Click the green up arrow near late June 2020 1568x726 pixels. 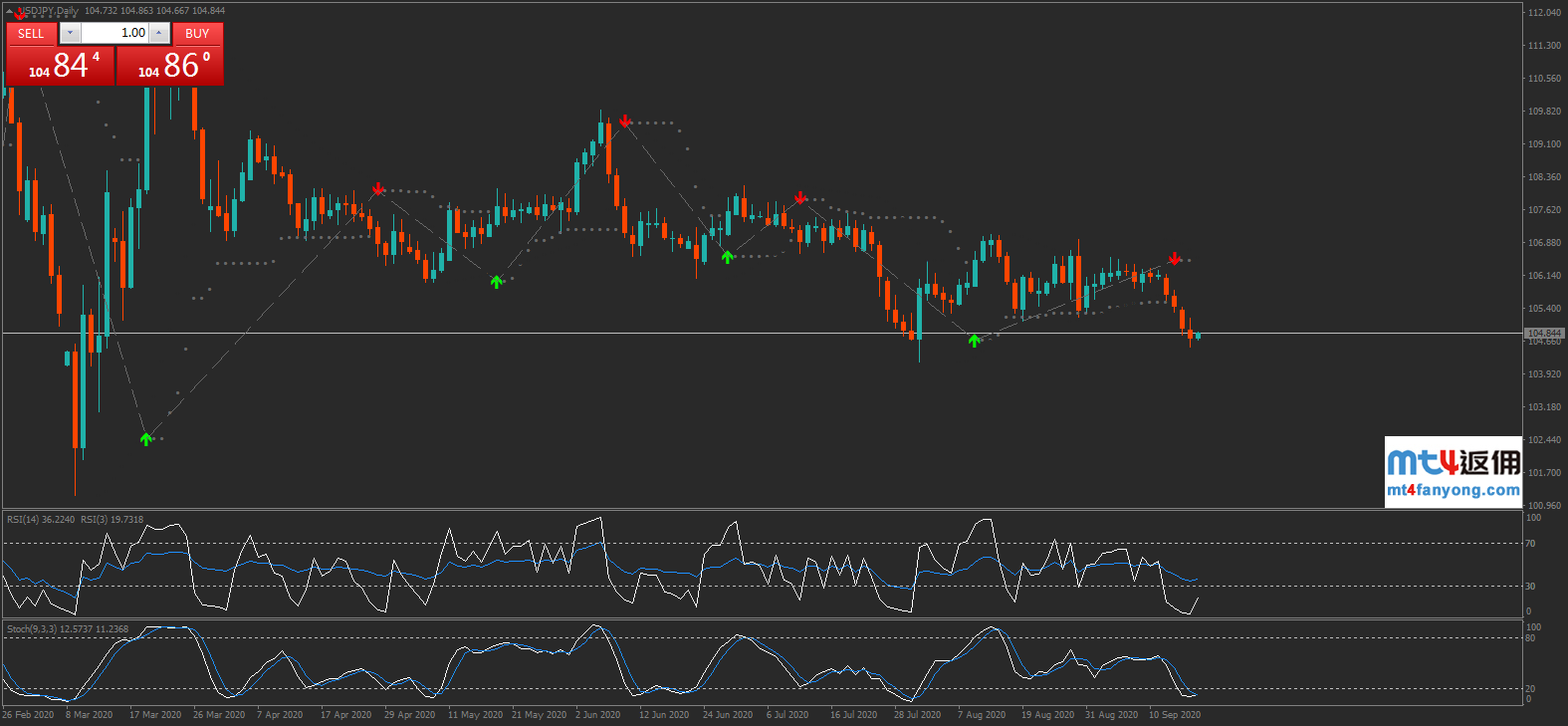(x=728, y=257)
